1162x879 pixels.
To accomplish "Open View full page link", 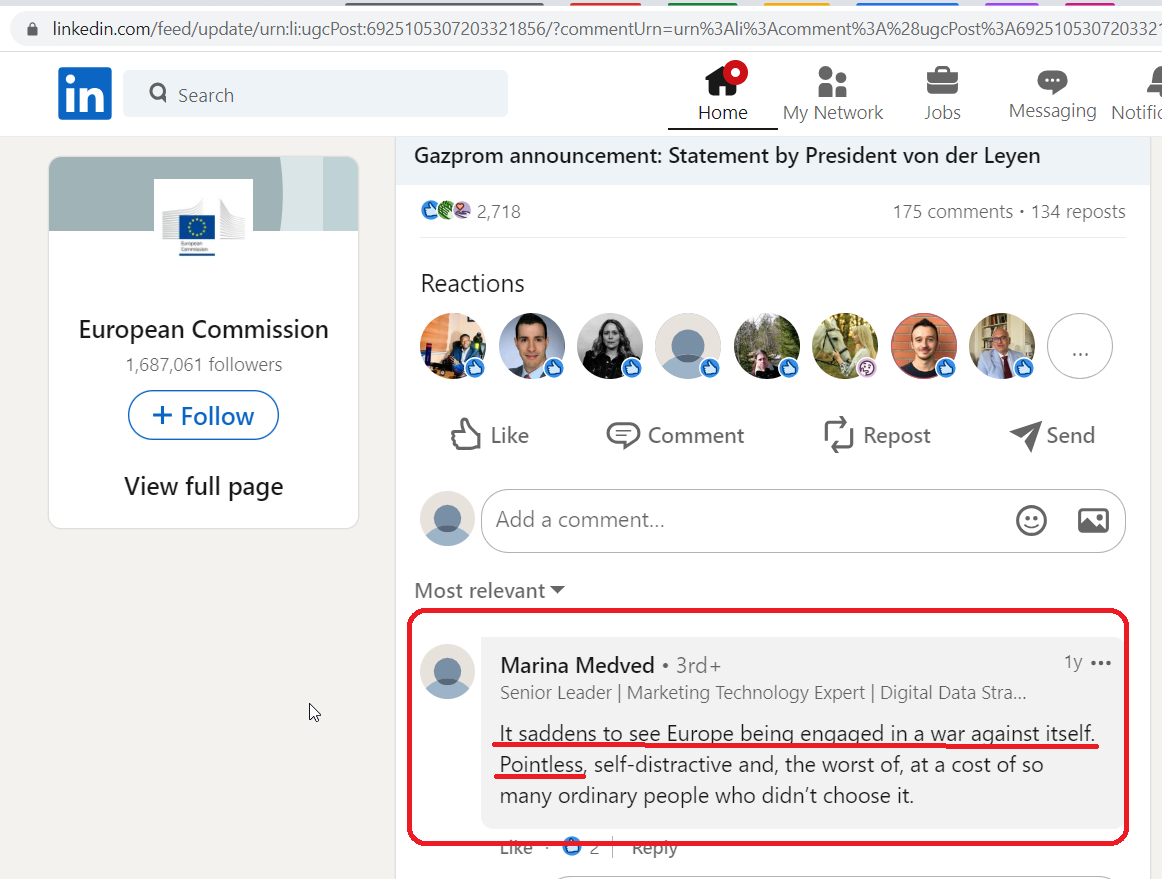I will [x=204, y=486].
